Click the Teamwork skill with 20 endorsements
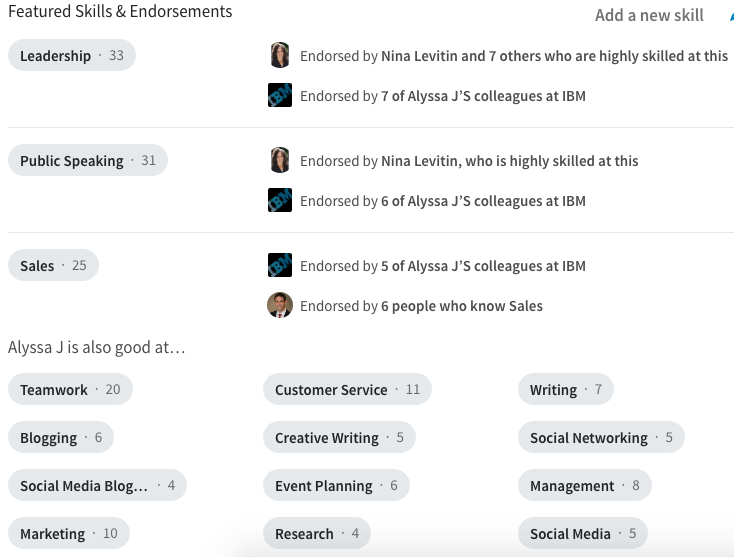This screenshot has width=734, height=557. coord(70,390)
